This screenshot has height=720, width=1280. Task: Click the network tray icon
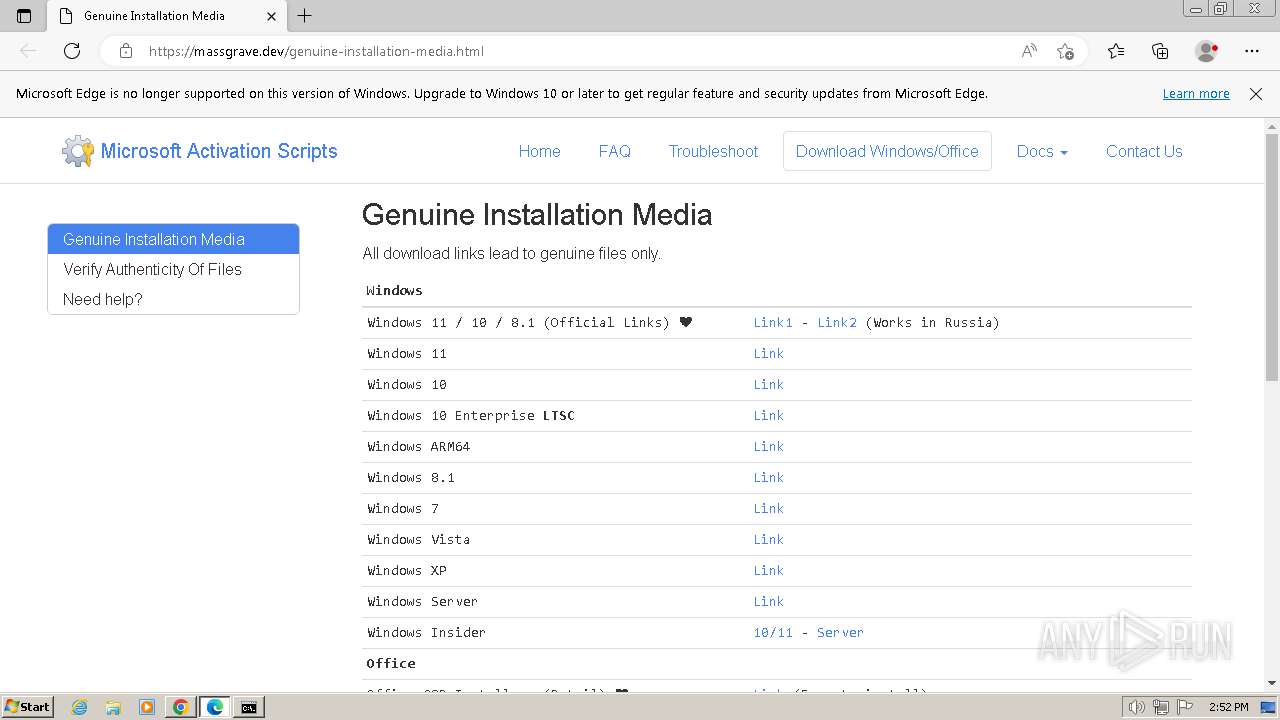(x=1161, y=707)
